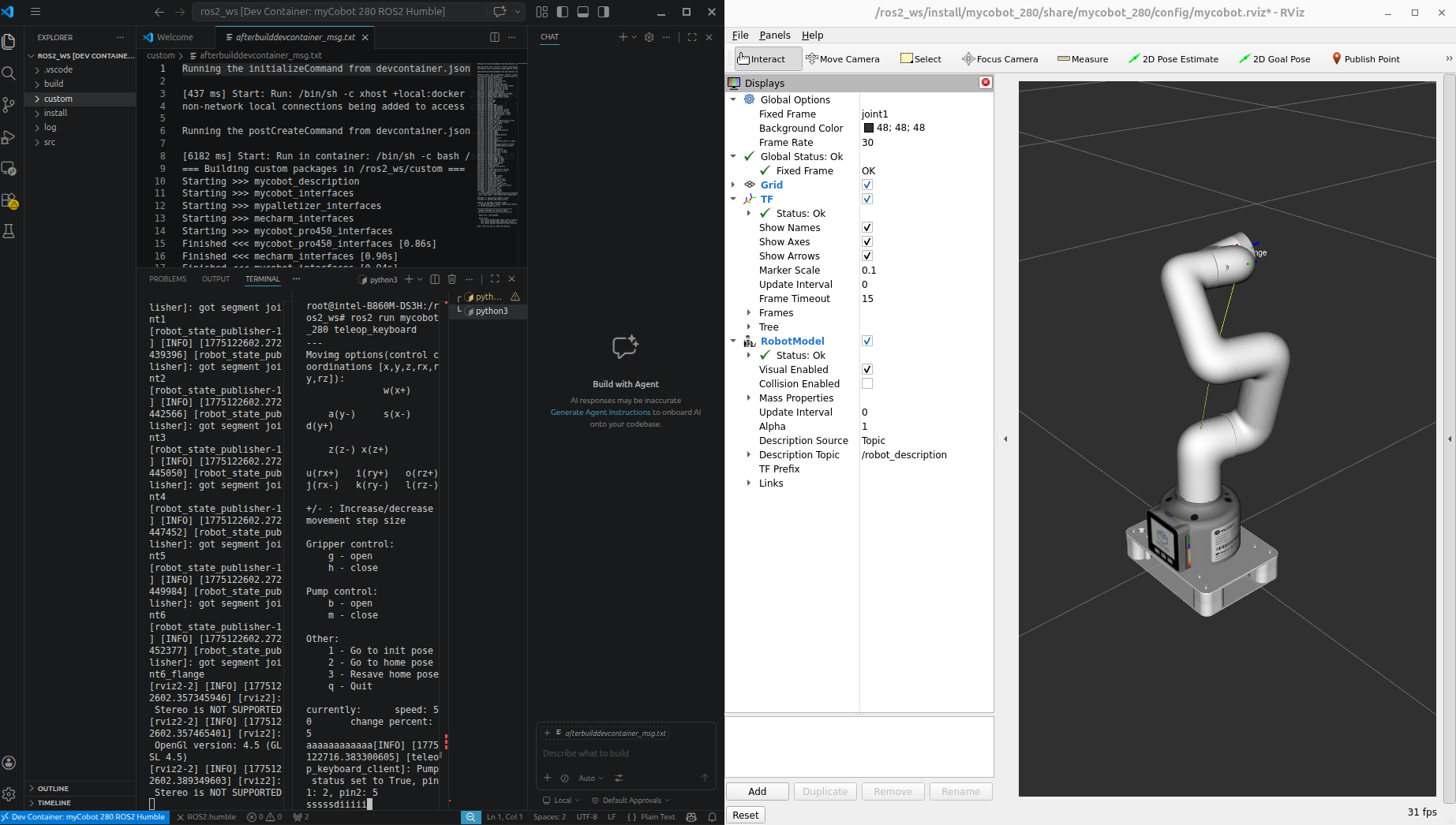Open Extensions view with warning badge
Image resolution: width=1456 pixels, height=825 pixels.
coord(9,201)
